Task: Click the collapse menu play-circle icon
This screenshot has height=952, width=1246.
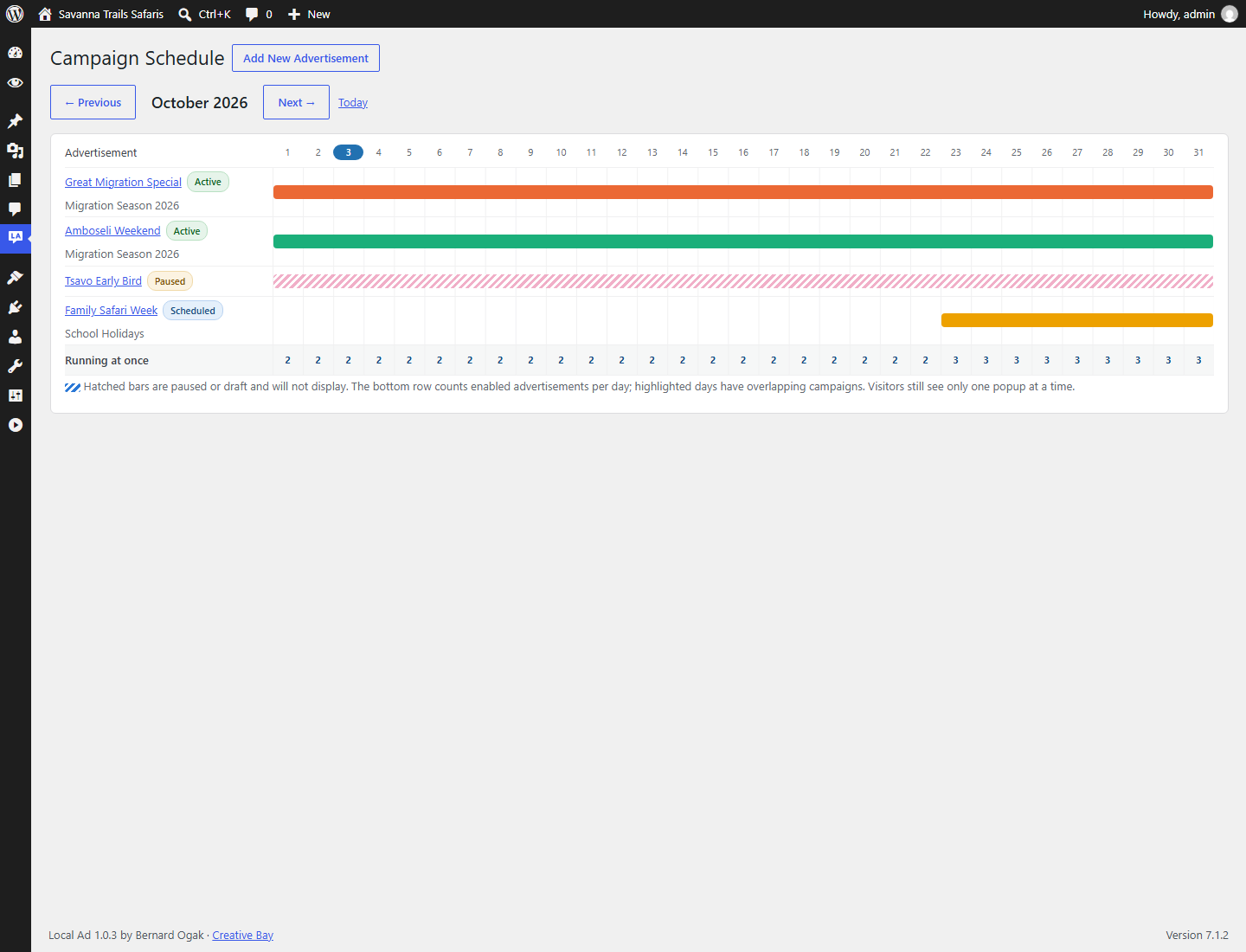Action: (x=15, y=425)
